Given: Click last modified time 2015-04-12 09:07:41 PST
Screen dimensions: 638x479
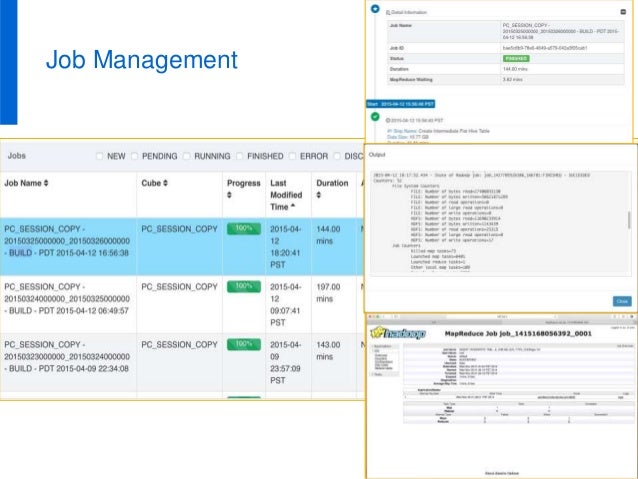Looking at the screenshot, I should (x=286, y=305).
